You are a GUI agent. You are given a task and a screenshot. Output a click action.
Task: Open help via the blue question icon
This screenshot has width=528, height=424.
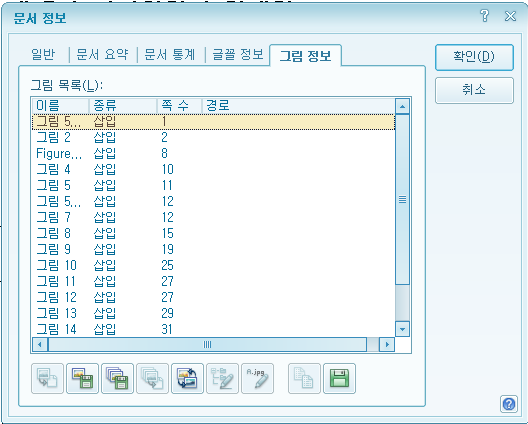coord(509,403)
